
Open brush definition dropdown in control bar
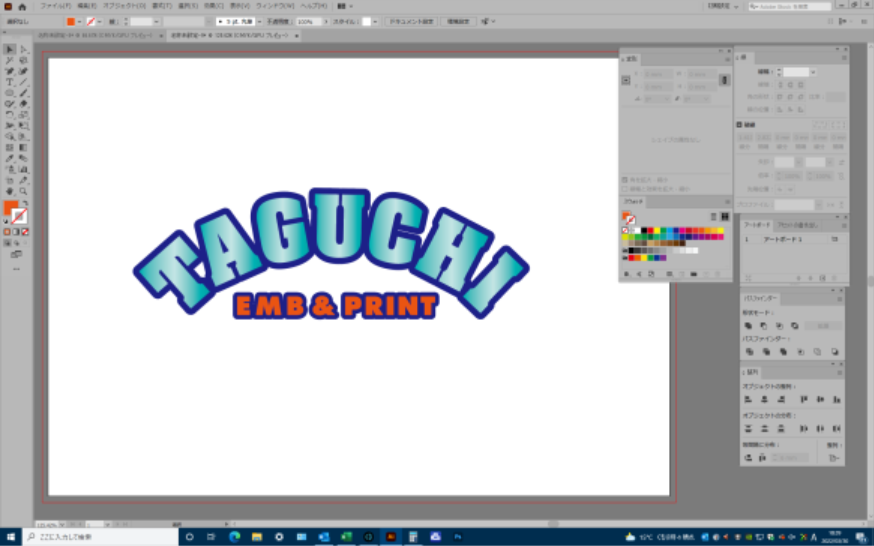259,22
